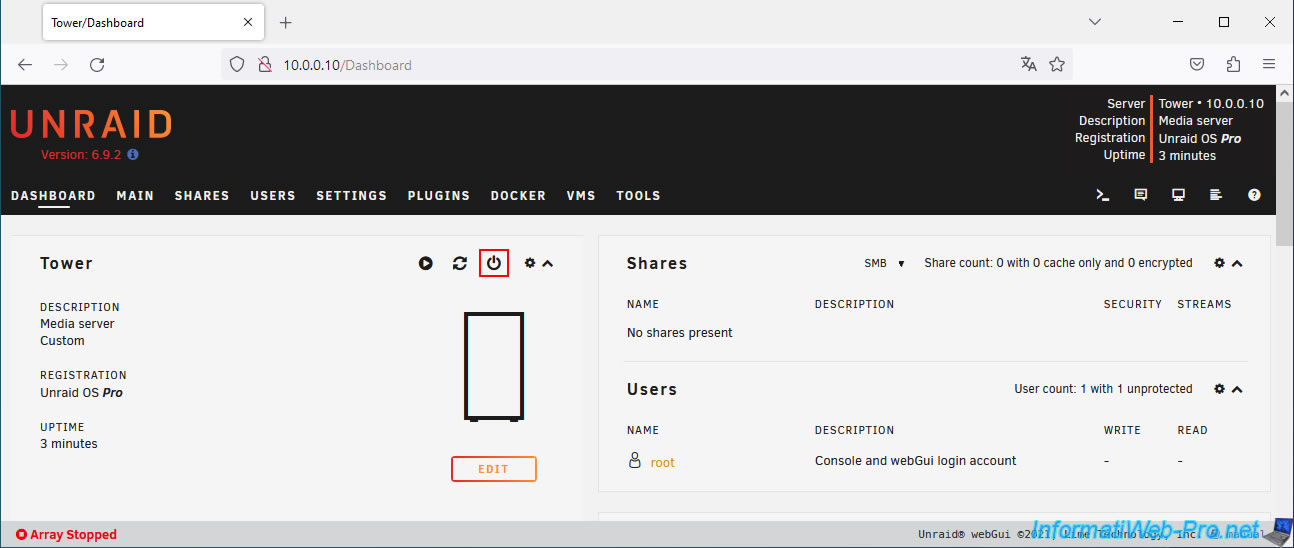Open Tower panel settings gear
Viewport: 1294px width, 548px height.
tap(530, 263)
